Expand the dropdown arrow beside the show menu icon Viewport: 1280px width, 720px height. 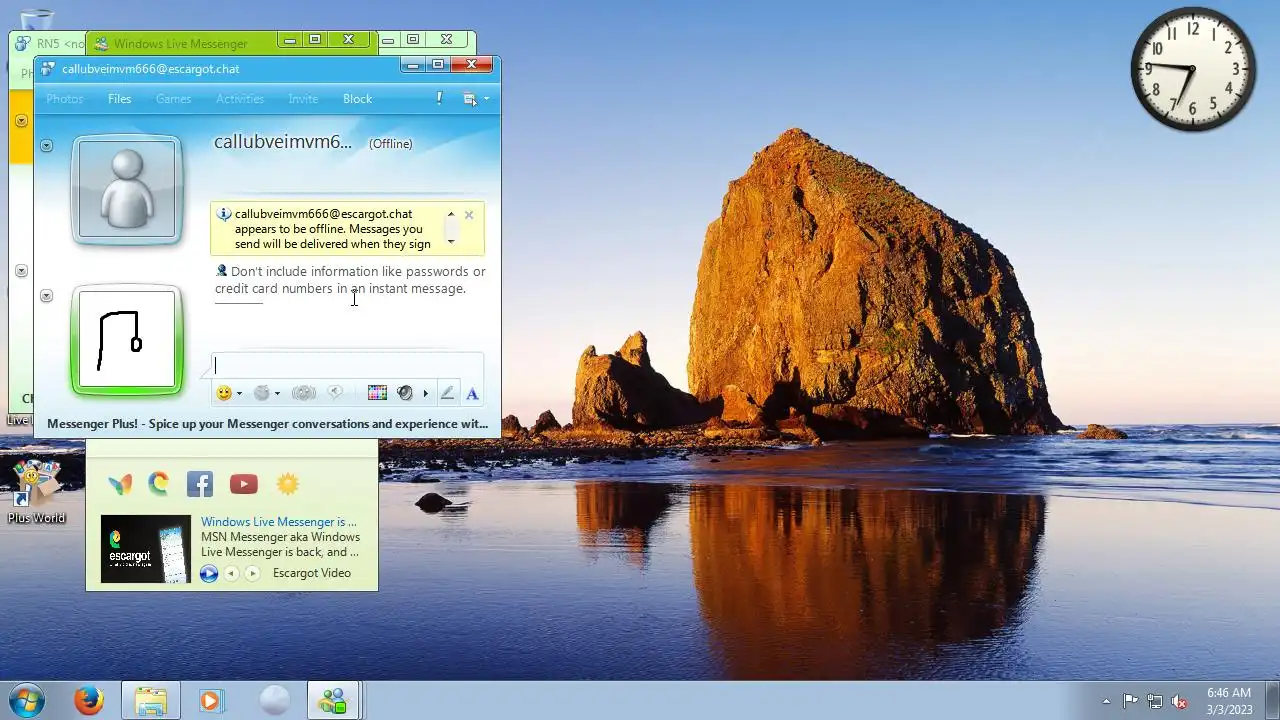[x=486, y=99]
